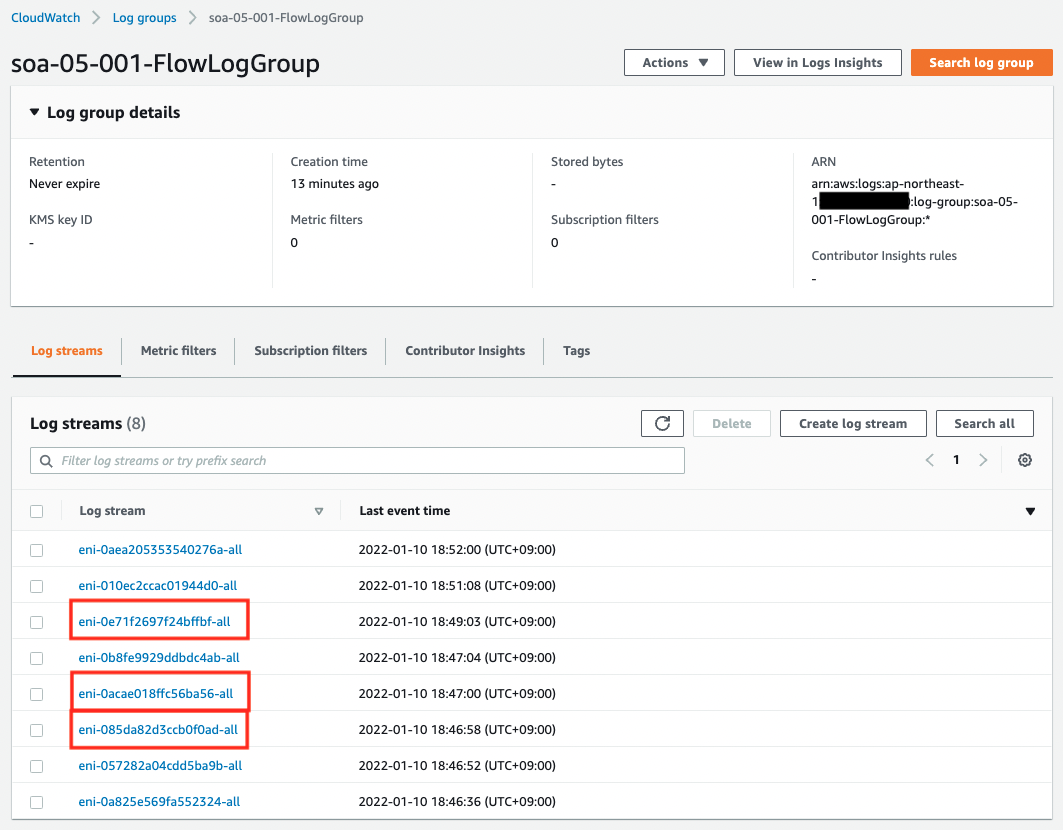Collapse the Log group details section
Image resolution: width=1063 pixels, height=830 pixels.
point(35,113)
